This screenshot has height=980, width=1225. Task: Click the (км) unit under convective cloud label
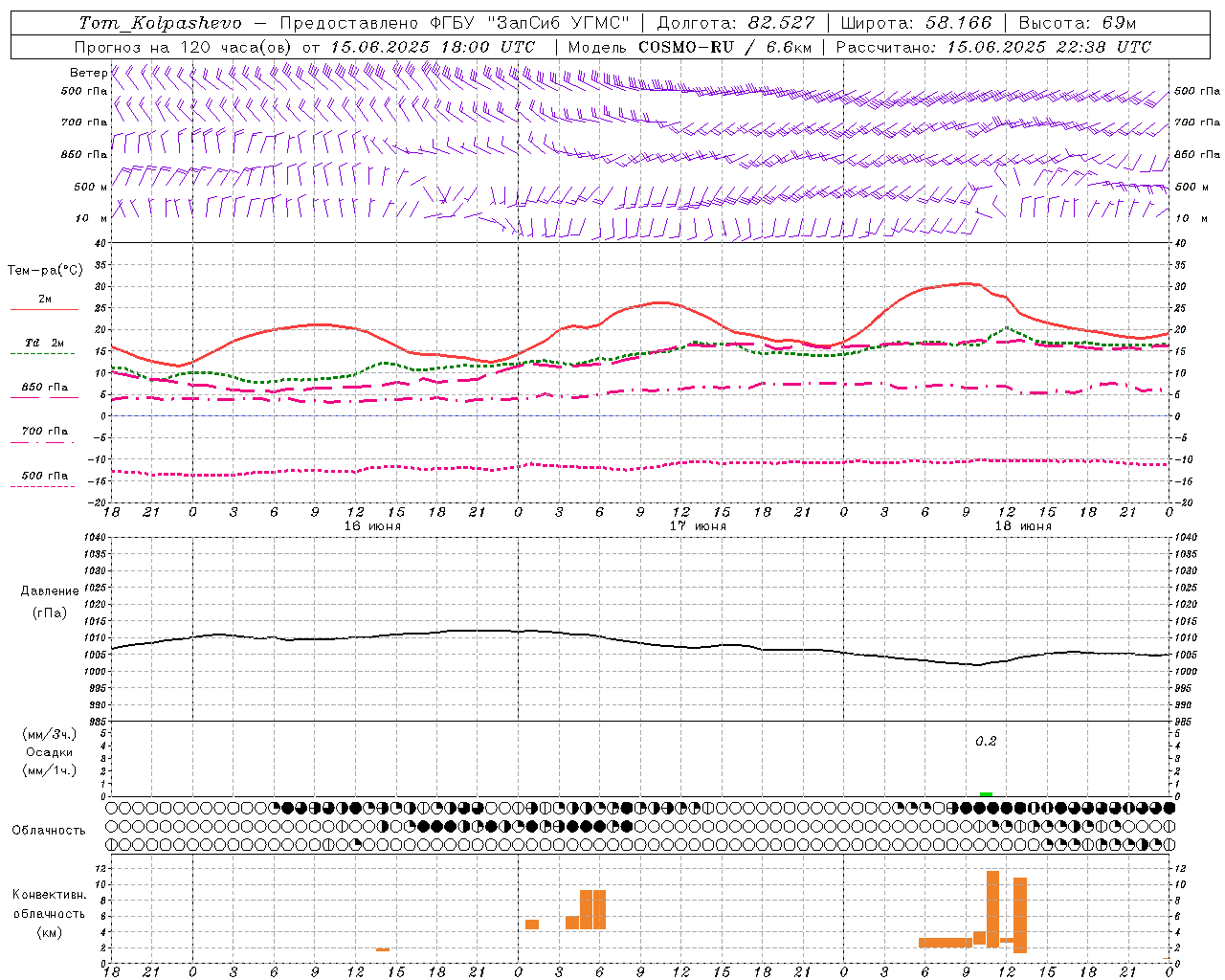[x=50, y=932]
